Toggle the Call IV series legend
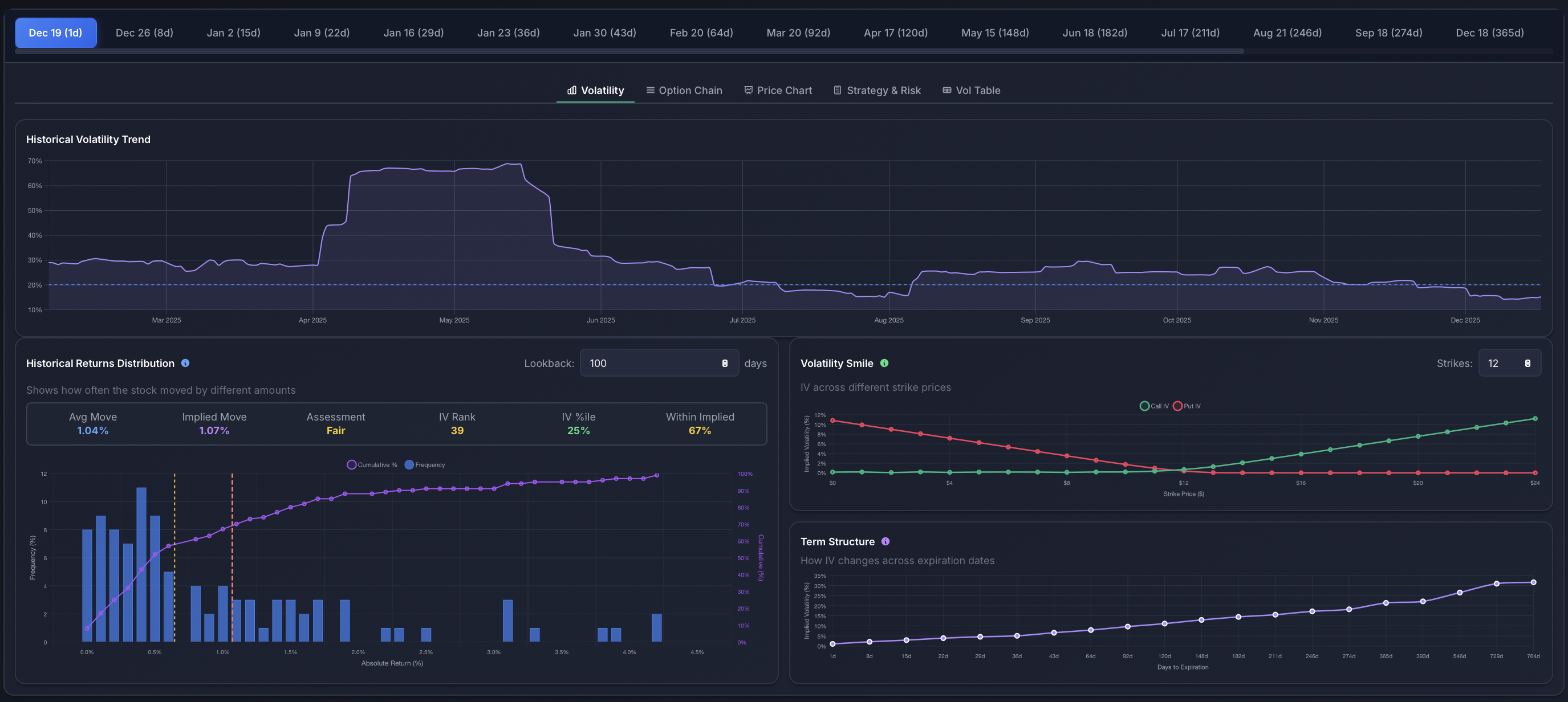 click(x=1153, y=406)
